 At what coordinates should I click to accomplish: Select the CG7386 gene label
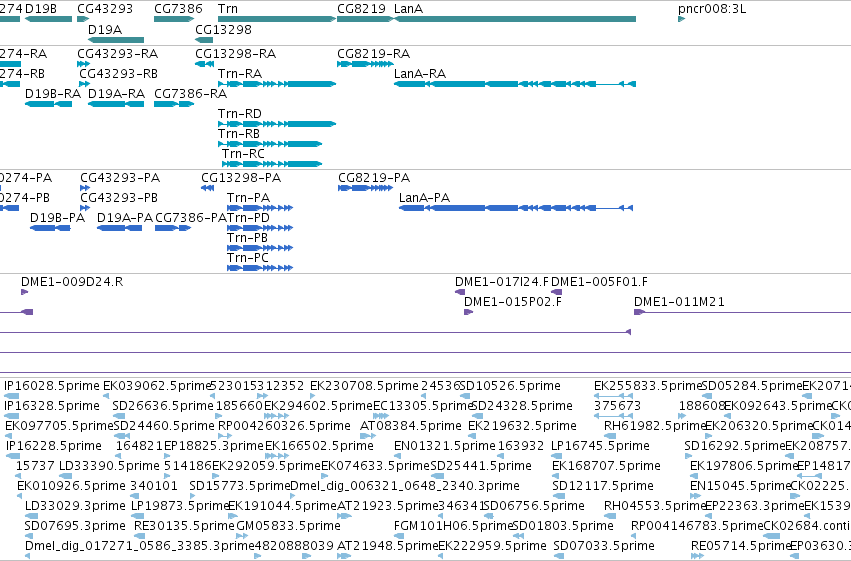178,9
